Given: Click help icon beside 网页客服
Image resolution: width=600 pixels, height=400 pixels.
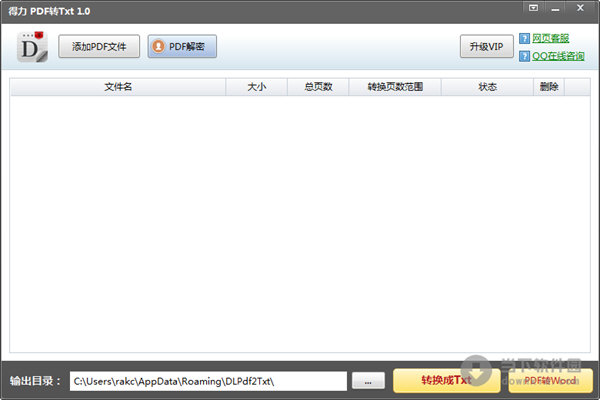Looking at the screenshot, I should tap(524, 38).
